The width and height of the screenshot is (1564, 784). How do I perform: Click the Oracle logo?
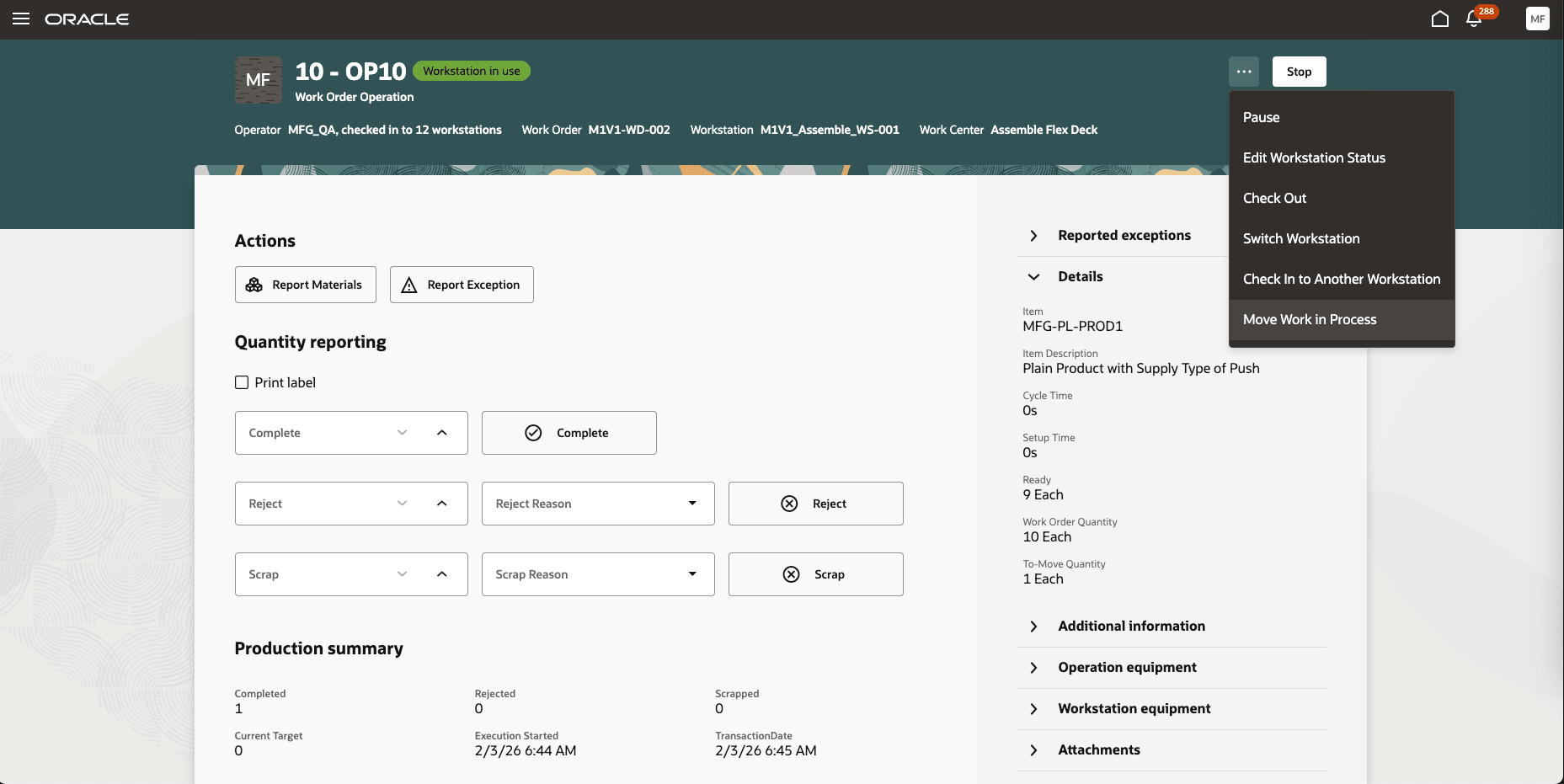[87, 19]
